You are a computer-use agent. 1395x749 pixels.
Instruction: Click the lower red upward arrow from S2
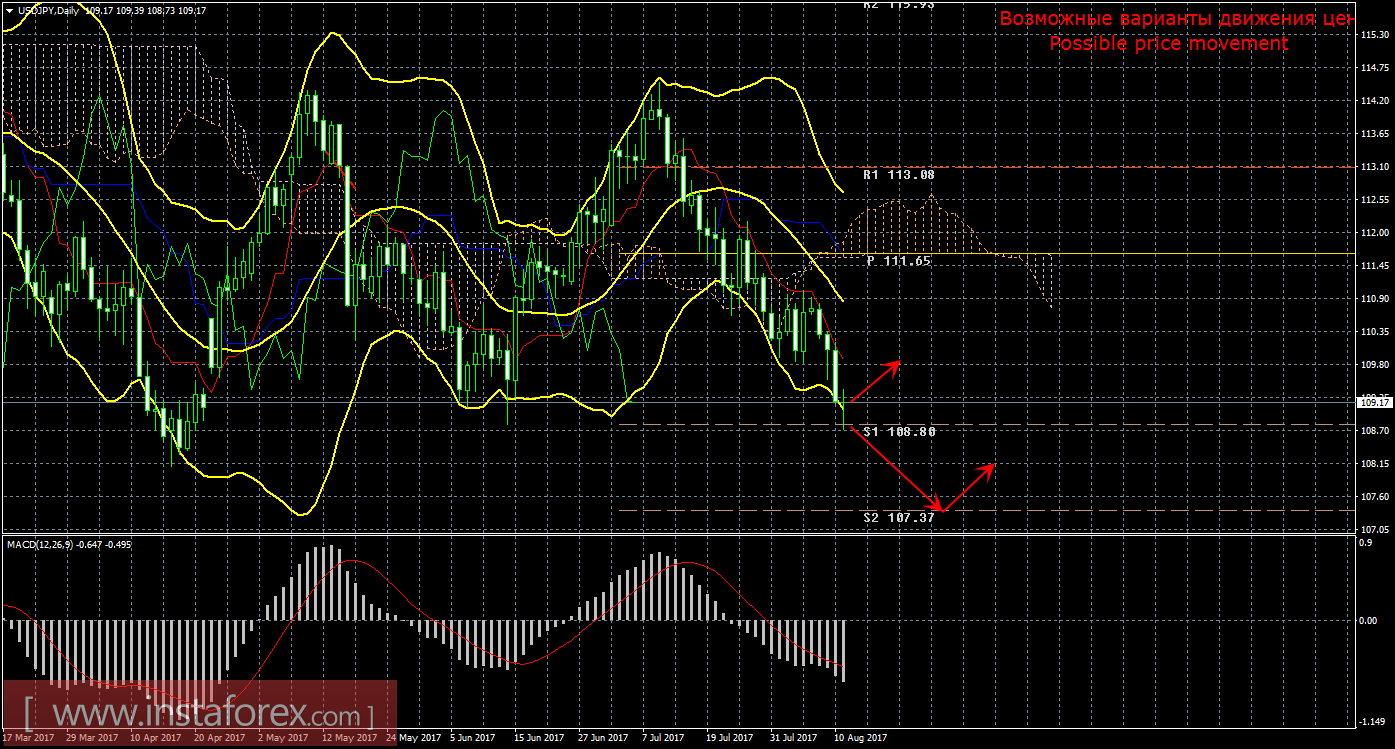(x=968, y=487)
